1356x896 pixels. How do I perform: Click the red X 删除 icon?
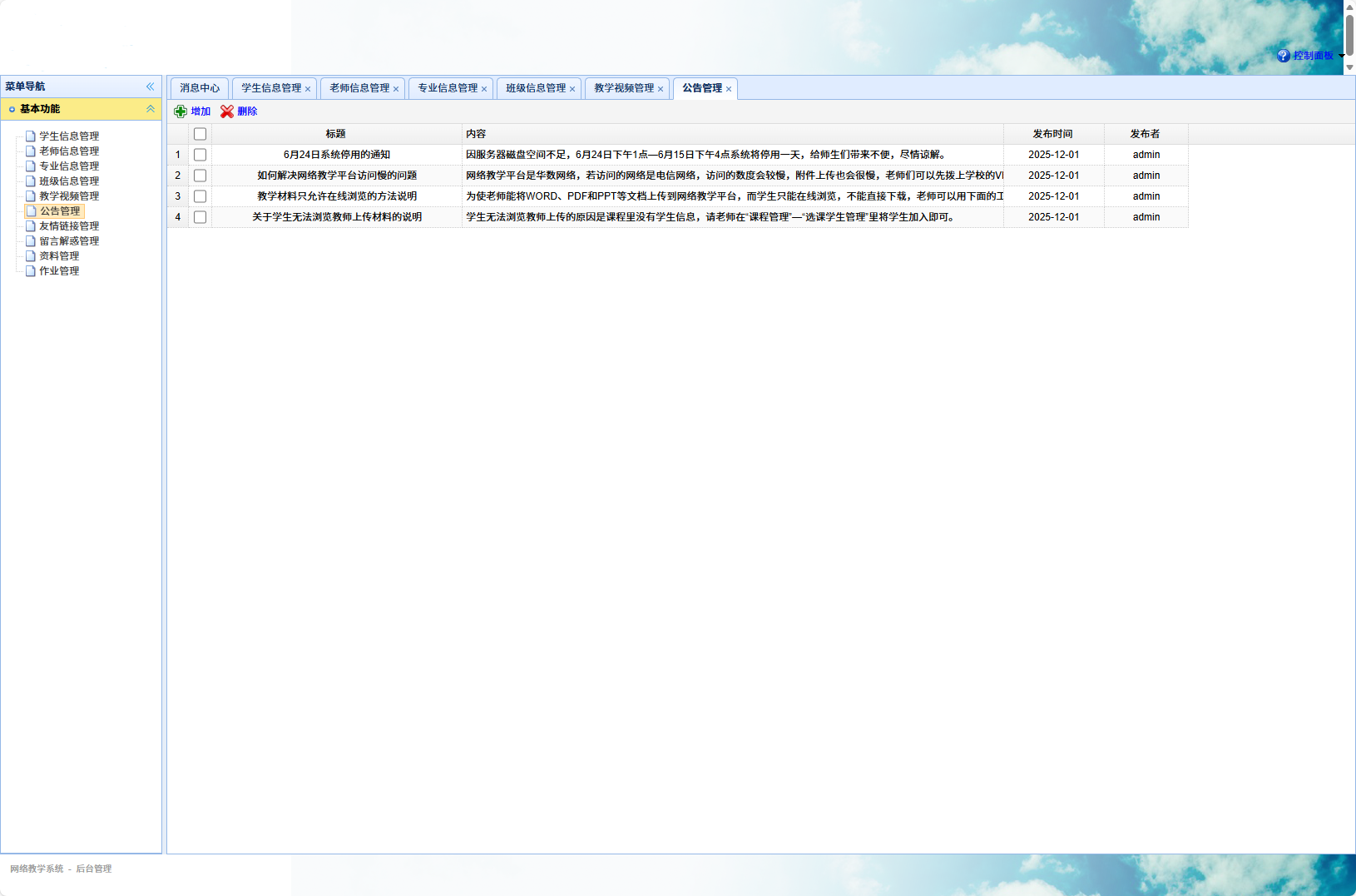(x=227, y=111)
